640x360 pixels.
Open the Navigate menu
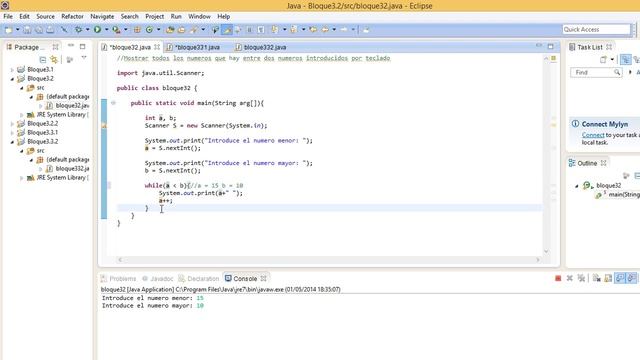coord(102,16)
